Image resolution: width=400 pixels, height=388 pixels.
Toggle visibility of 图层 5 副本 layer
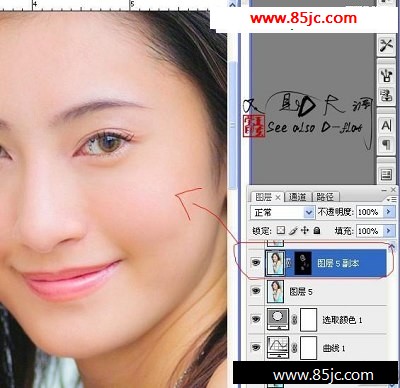pyautogui.click(x=256, y=263)
